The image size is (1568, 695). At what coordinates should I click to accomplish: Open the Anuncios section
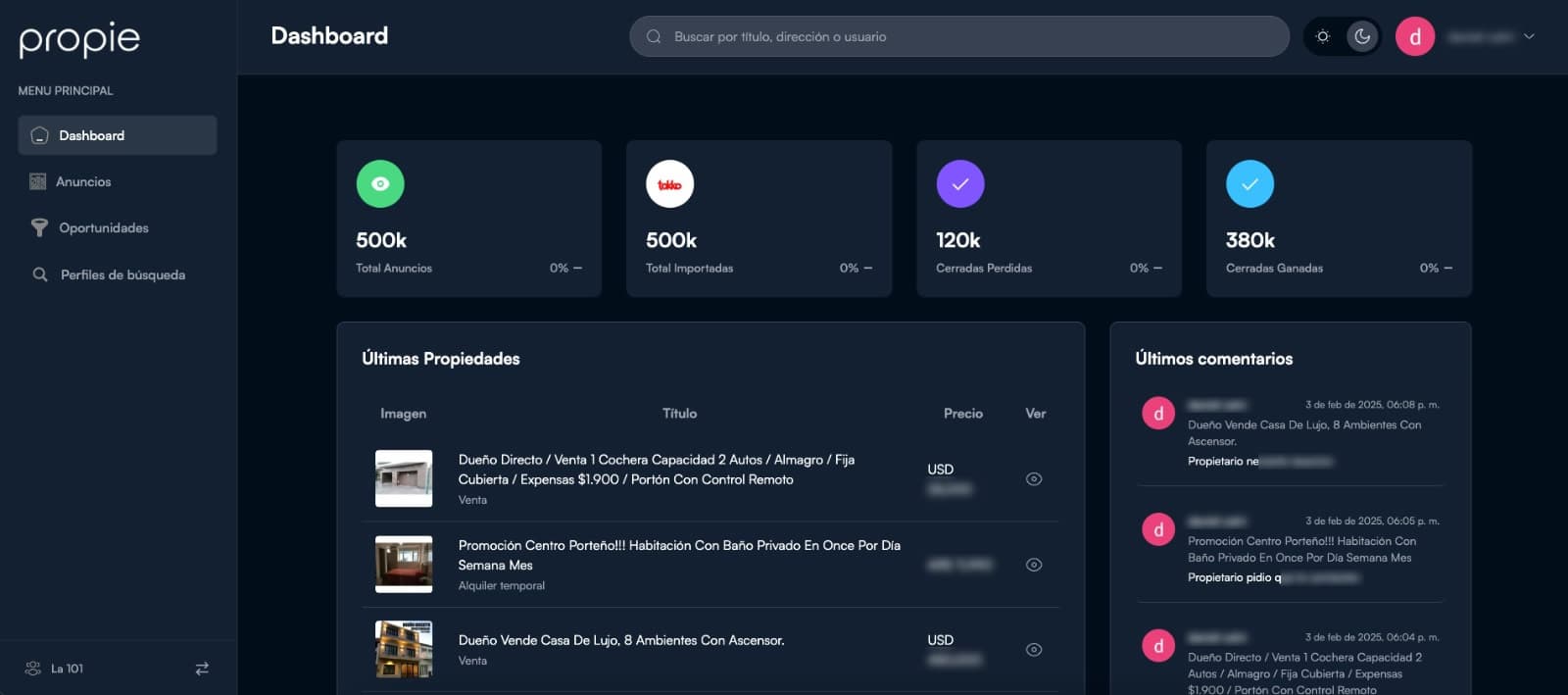(83, 181)
